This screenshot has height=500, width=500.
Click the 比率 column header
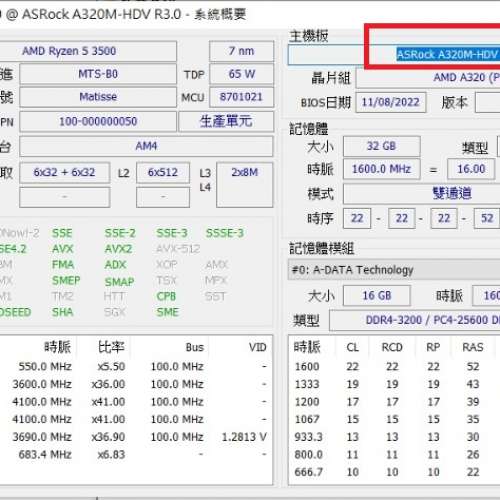(x=111, y=347)
